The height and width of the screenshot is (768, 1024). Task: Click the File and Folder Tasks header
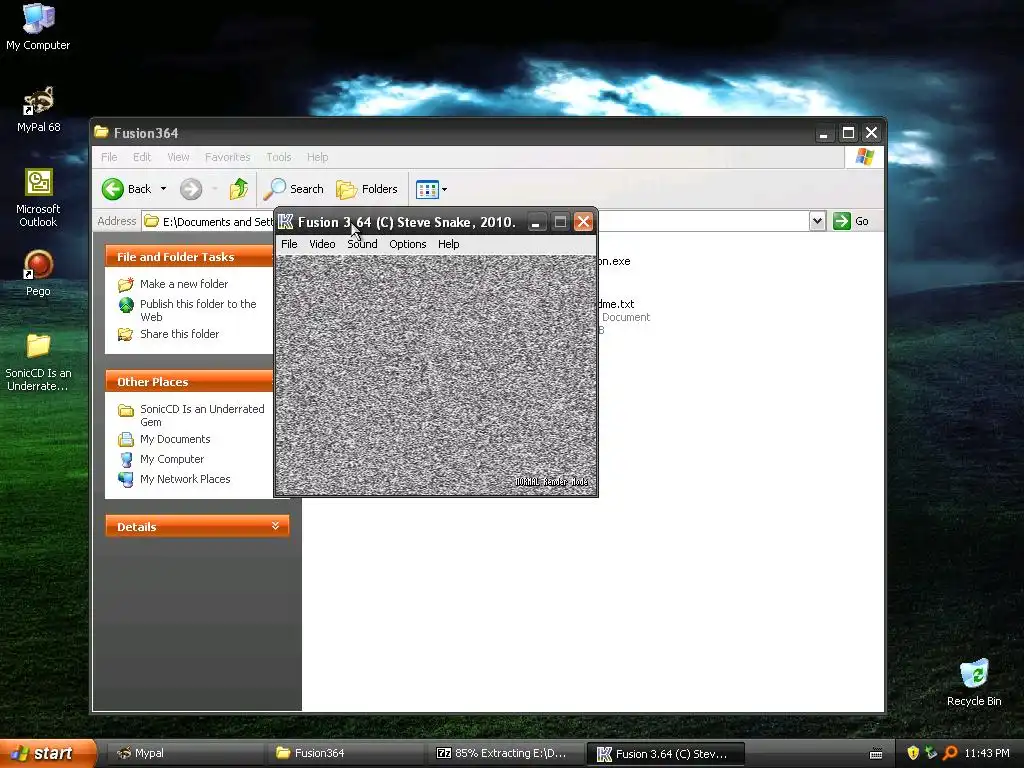(x=189, y=257)
